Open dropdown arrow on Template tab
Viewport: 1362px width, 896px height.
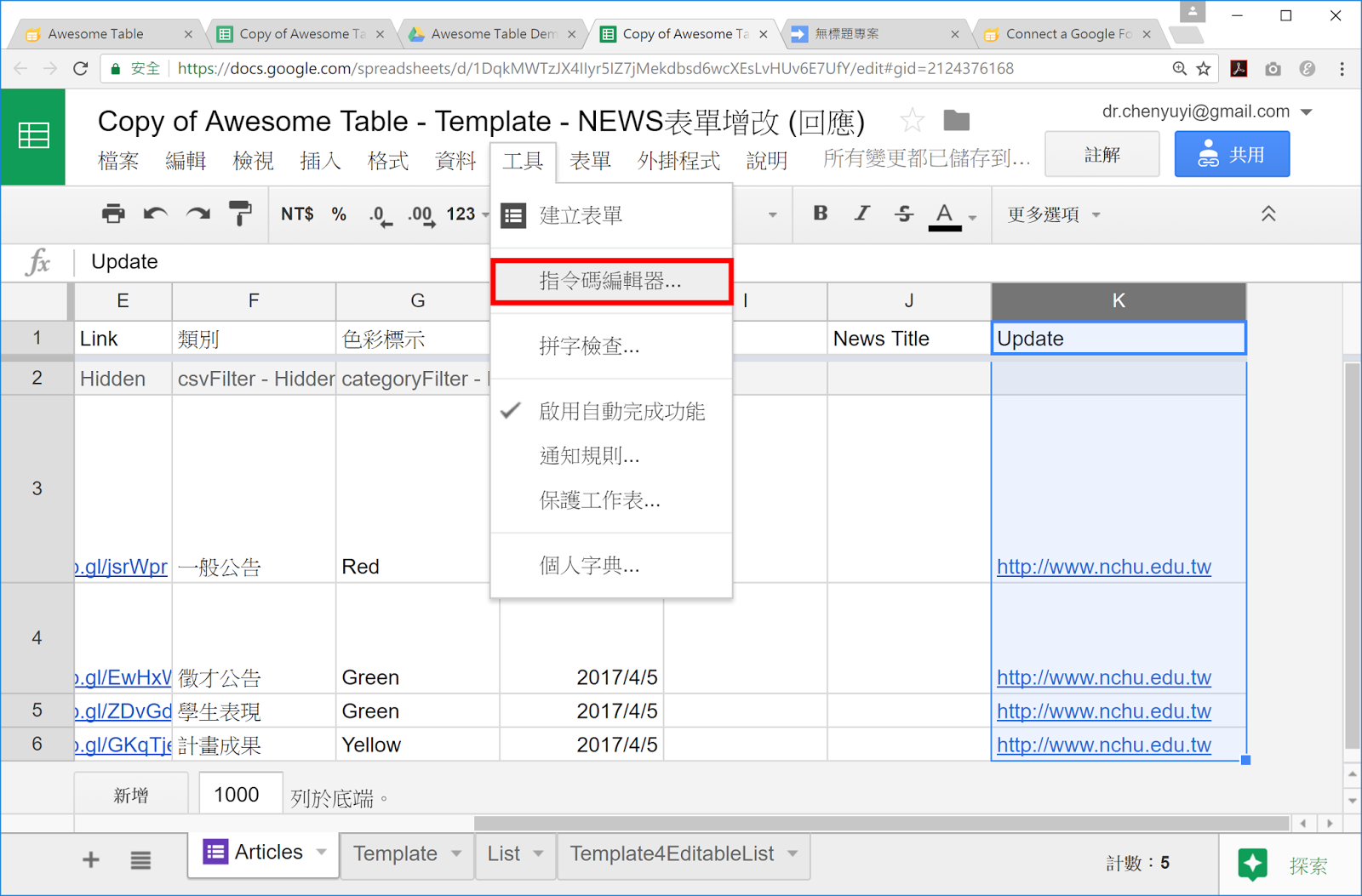(x=456, y=853)
